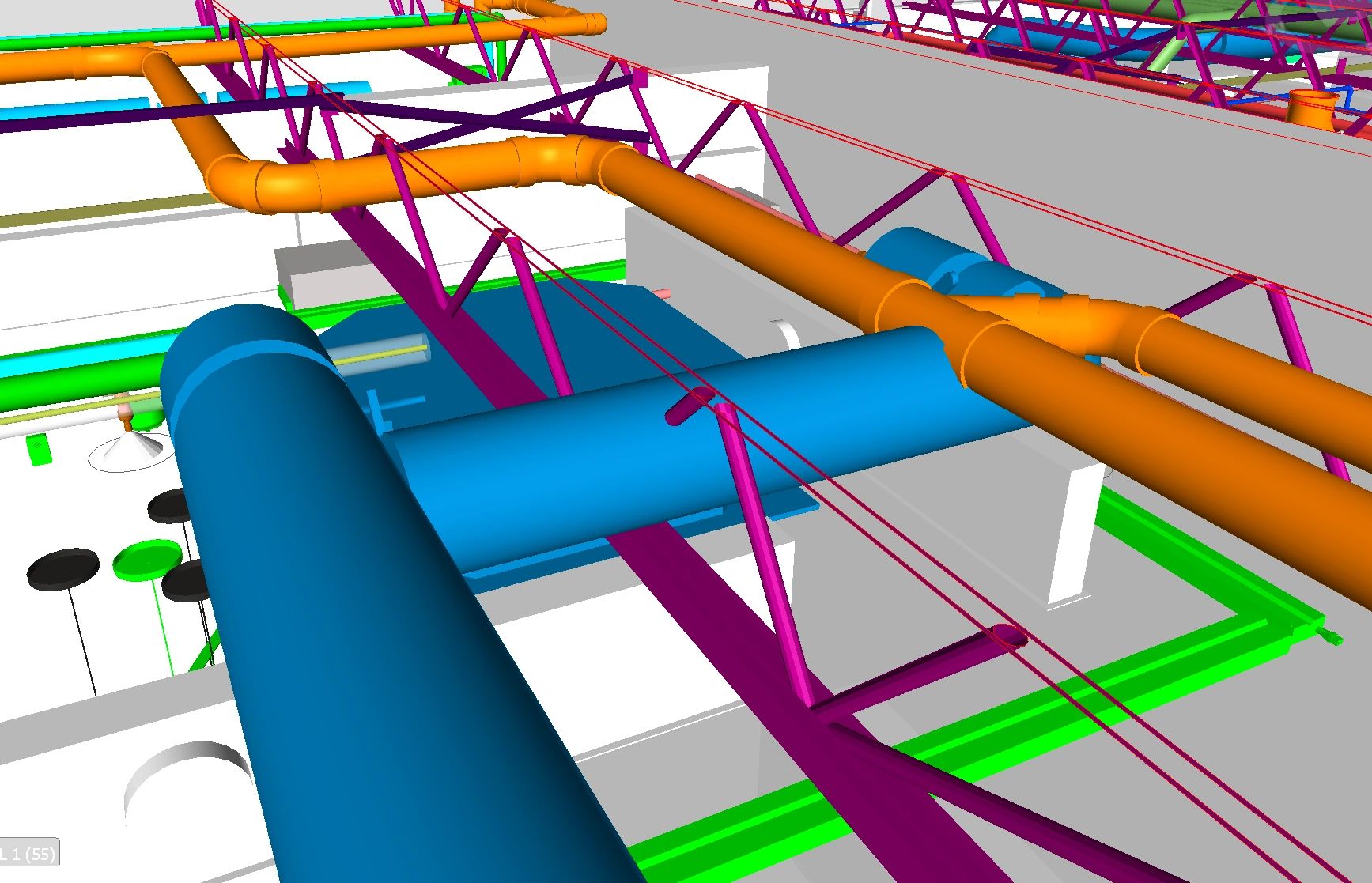Click the "L 1 (55)" label badge
The image size is (1372, 883).
point(28,854)
